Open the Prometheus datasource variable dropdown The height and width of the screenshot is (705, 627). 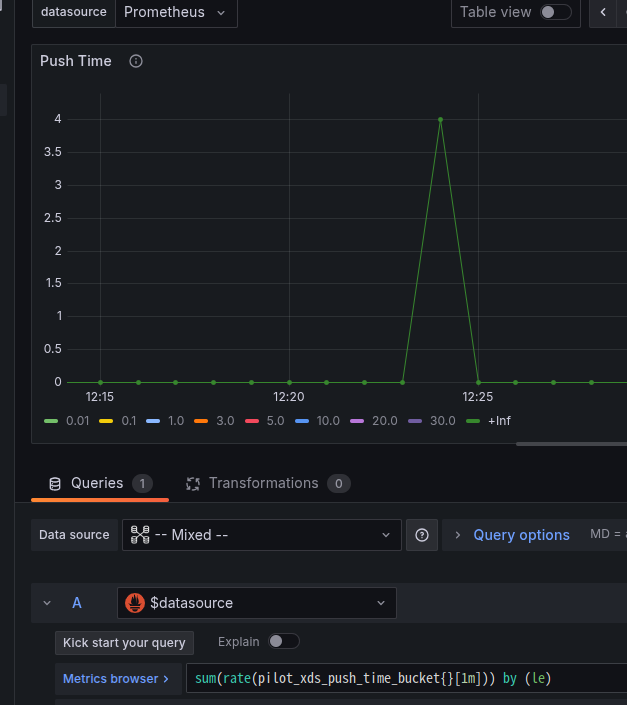(x=176, y=13)
